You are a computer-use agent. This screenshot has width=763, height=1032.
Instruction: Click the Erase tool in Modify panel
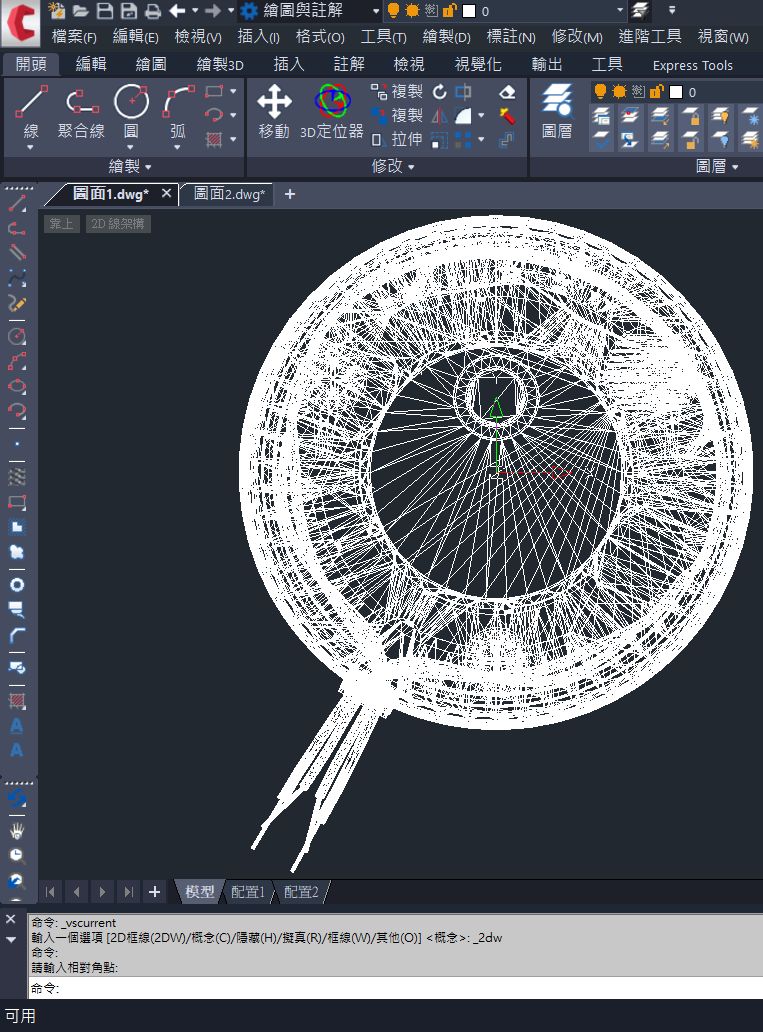(x=507, y=91)
